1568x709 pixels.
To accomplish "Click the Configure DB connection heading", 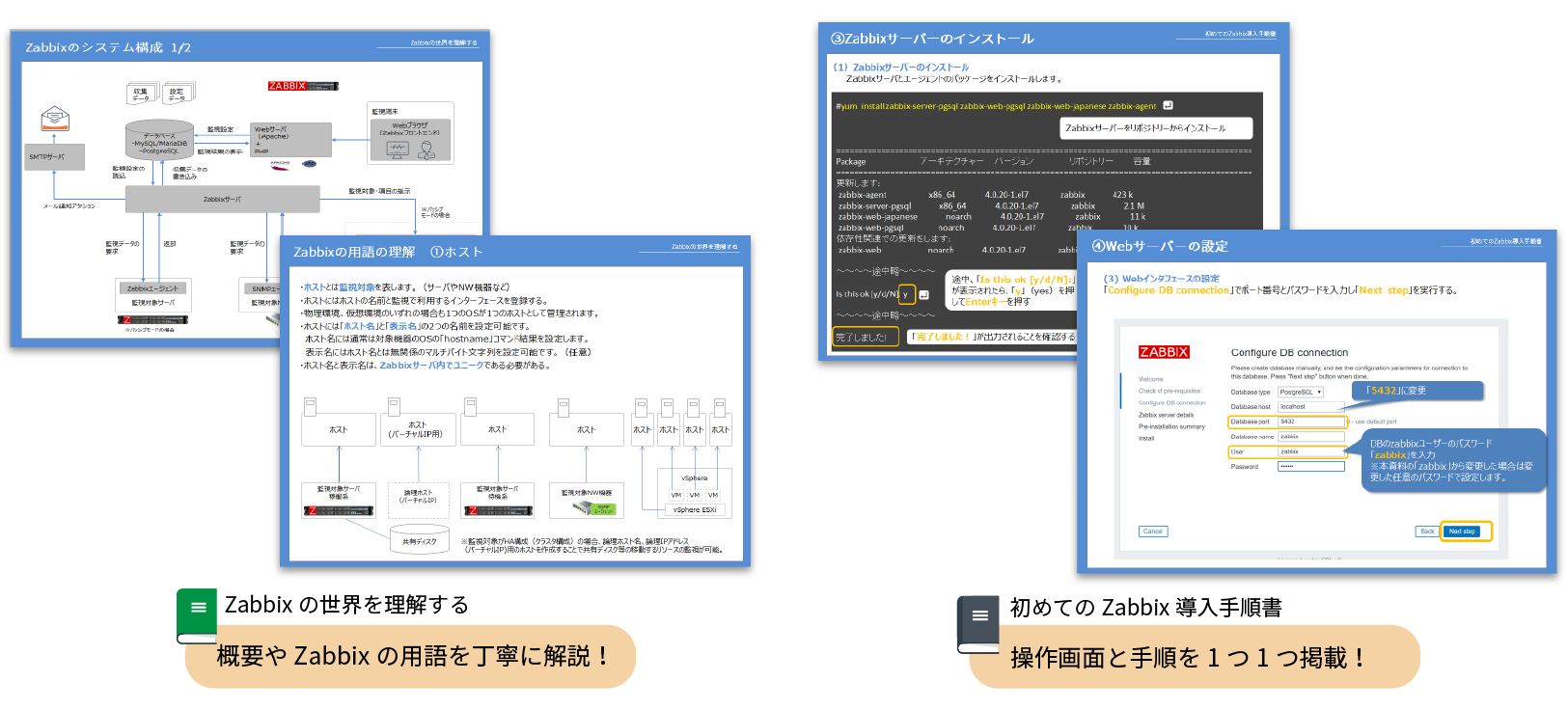I will (1289, 353).
